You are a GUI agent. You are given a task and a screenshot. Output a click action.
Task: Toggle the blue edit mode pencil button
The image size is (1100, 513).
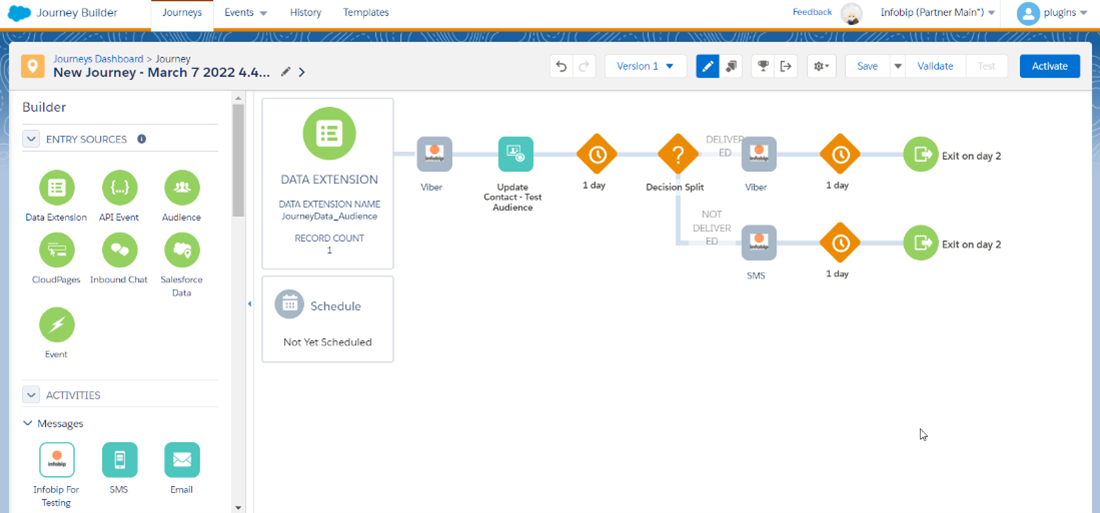pyautogui.click(x=707, y=67)
